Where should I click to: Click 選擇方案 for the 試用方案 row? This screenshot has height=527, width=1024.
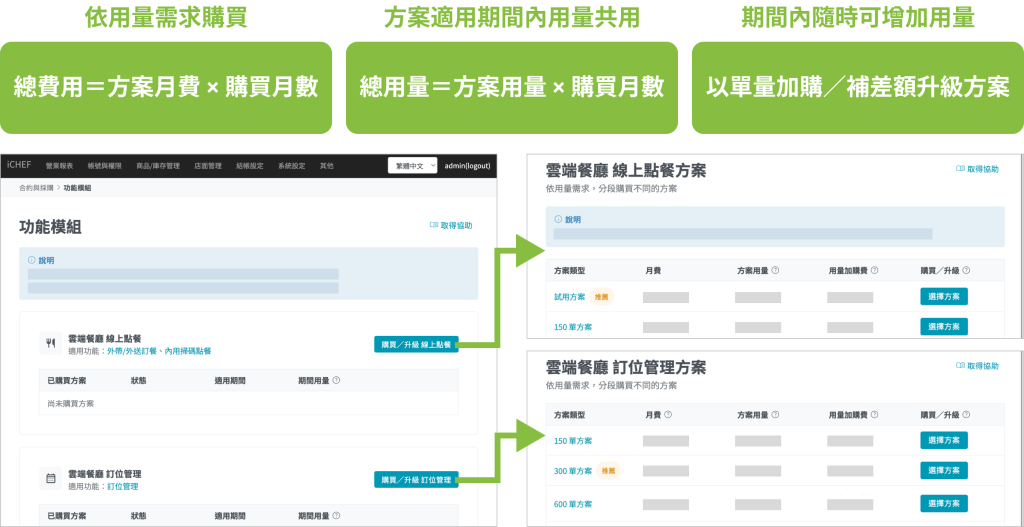943,297
